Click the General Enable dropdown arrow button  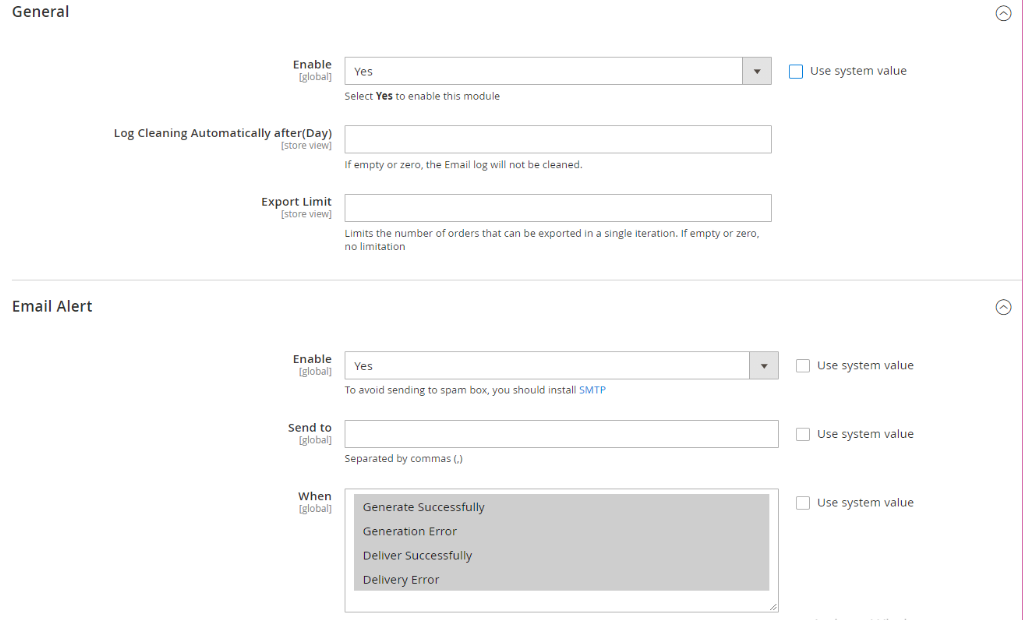tap(756, 72)
